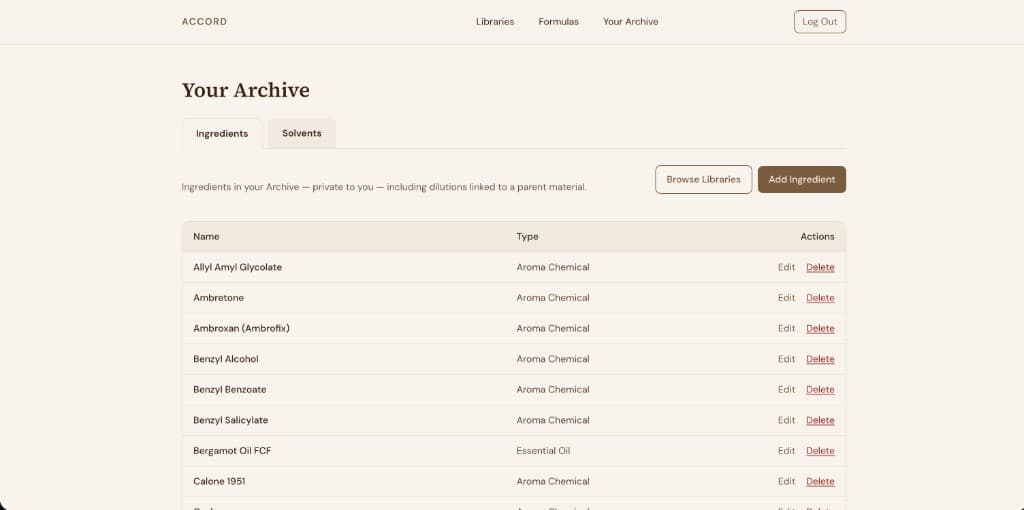
Task: Delete the Ambretone ingredient
Action: click(820, 298)
